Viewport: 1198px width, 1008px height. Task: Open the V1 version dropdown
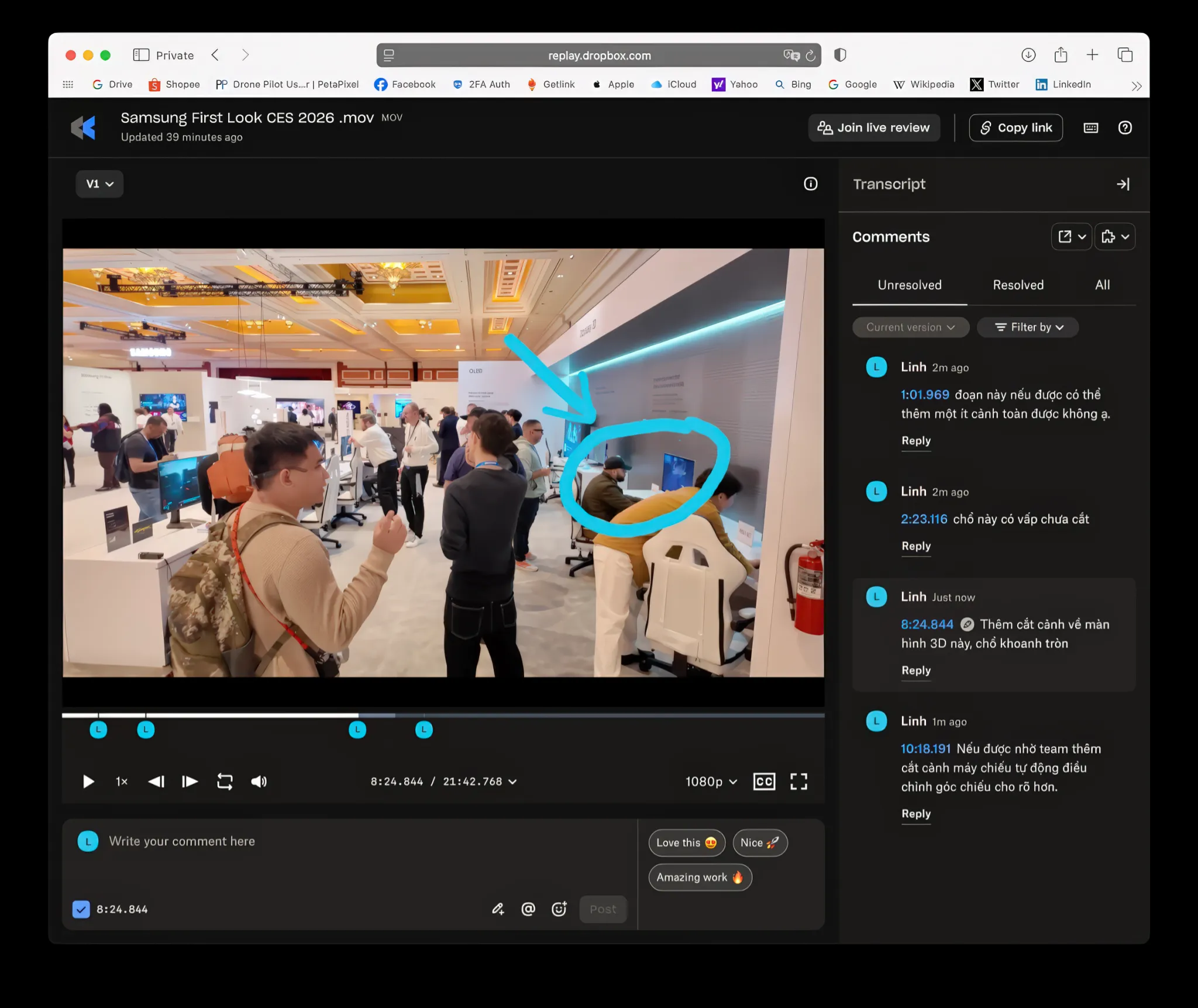[99, 184]
